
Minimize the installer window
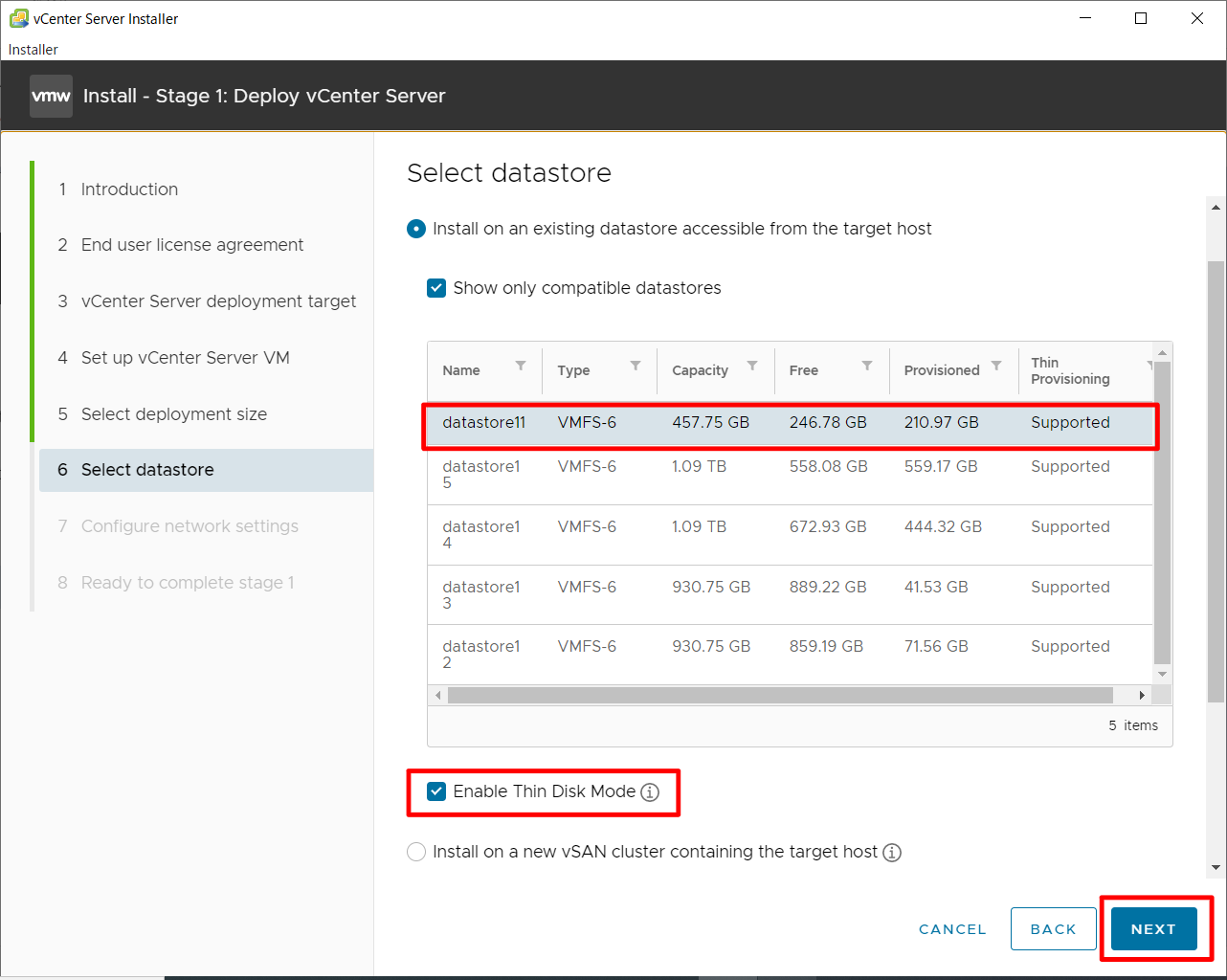point(1085,18)
